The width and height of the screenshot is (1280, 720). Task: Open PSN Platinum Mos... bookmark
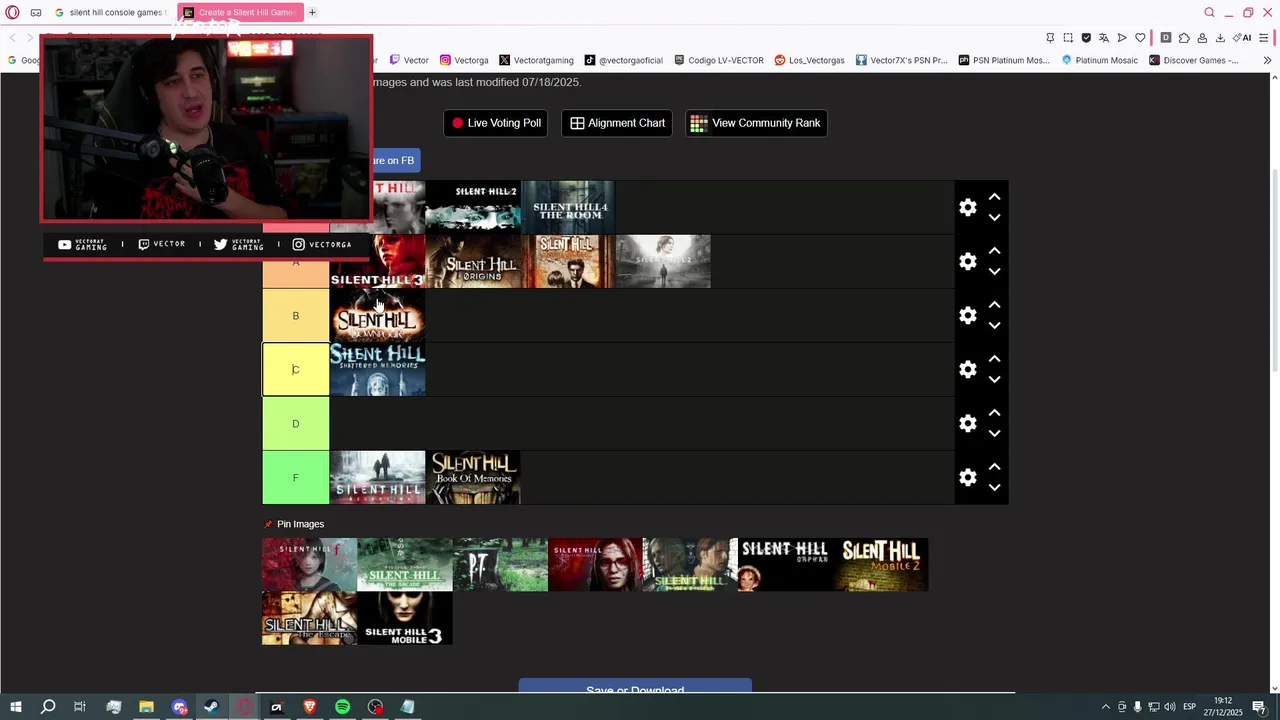(1004, 60)
